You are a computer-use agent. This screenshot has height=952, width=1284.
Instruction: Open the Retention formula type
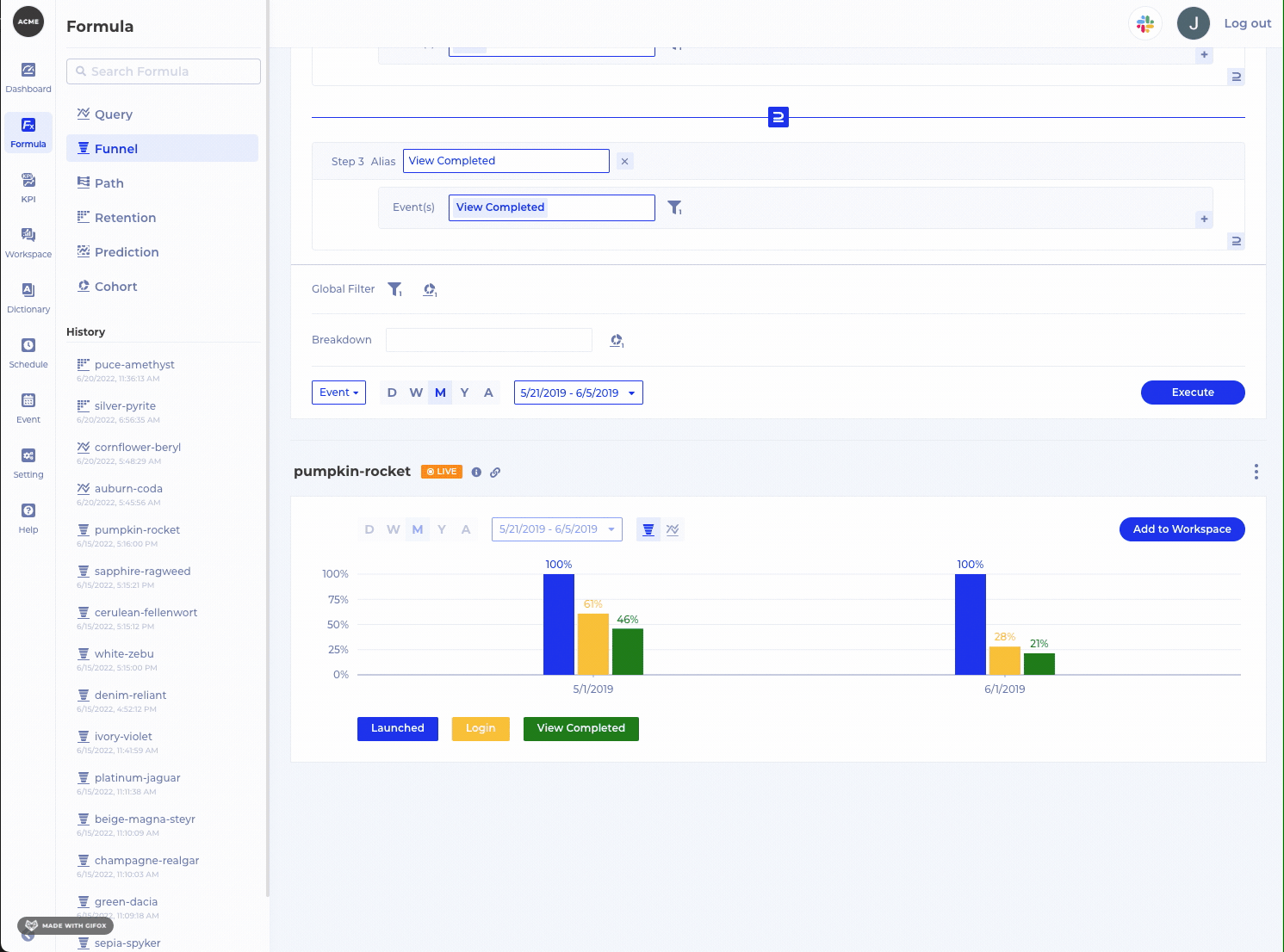pyautogui.click(x=162, y=217)
